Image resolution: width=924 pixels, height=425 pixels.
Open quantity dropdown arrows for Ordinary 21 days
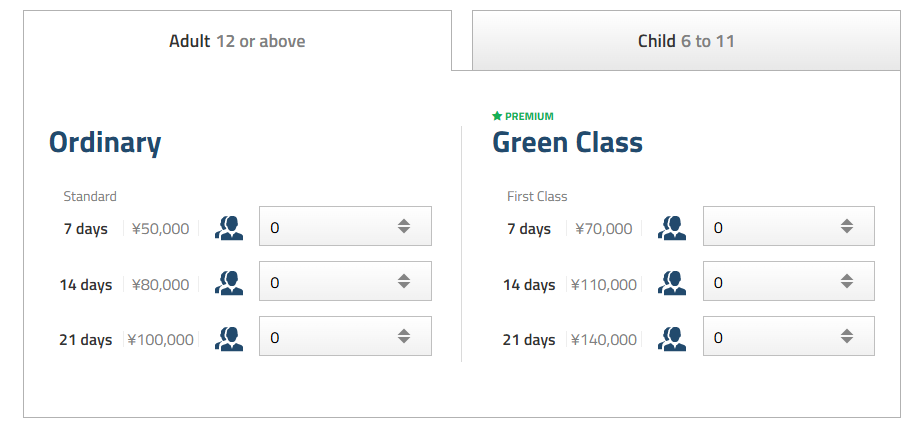(x=404, y=337)
